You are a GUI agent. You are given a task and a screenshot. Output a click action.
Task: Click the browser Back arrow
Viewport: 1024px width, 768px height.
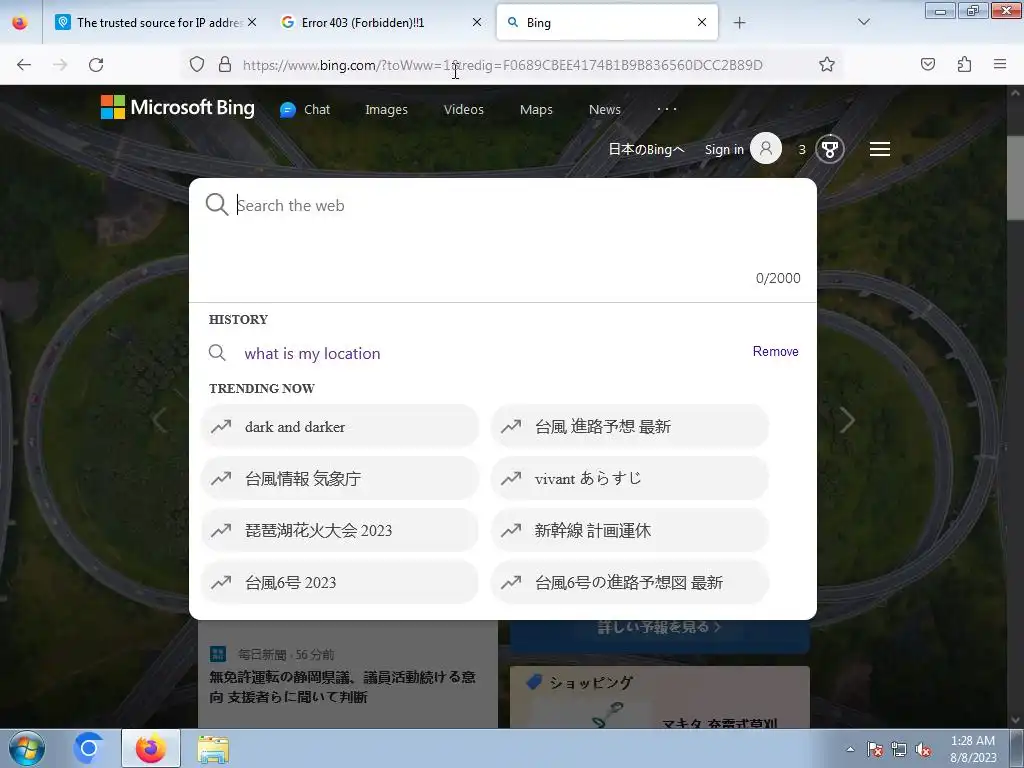coord(24,64)
